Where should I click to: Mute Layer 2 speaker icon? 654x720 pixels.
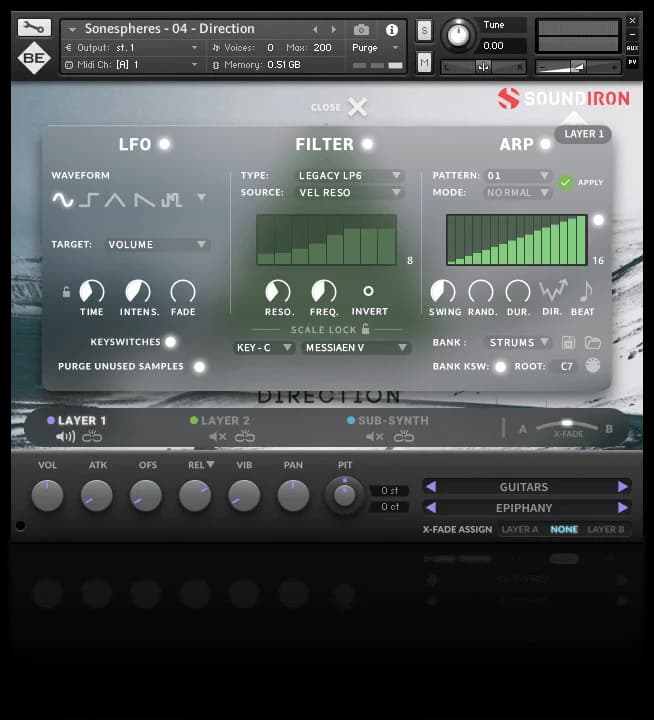coord(217,437)
